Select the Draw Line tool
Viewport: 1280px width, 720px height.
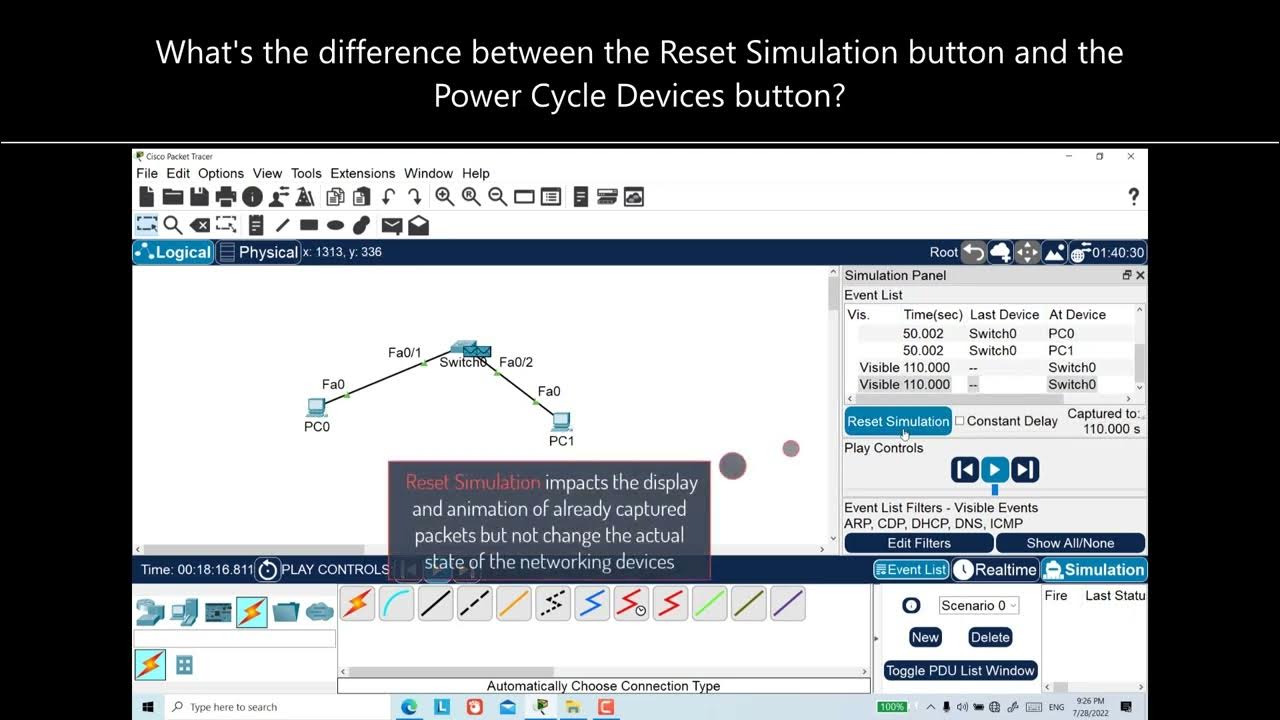pos(283,225)
